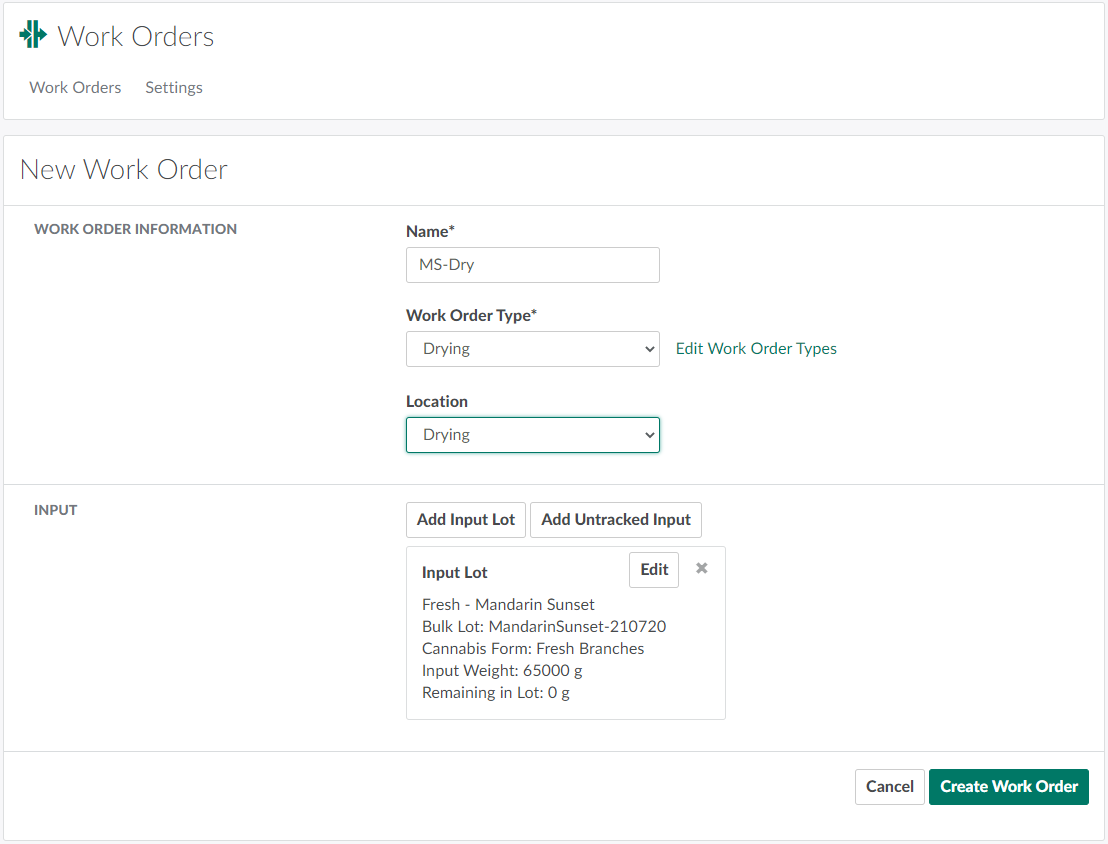Click the Bulk Lot MandarinSunset-210720 text

(x=544, y=627)
